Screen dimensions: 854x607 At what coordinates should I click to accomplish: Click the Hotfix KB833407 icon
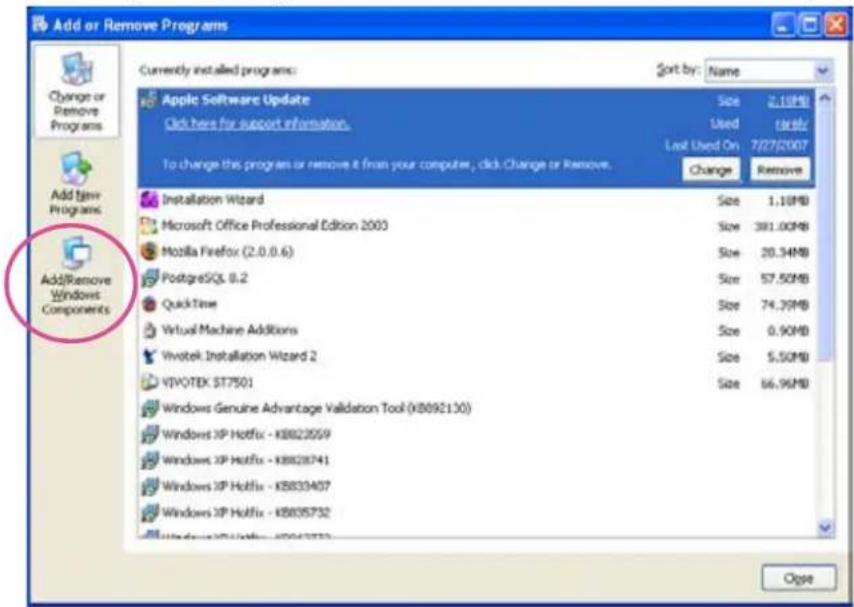[149, 487]
